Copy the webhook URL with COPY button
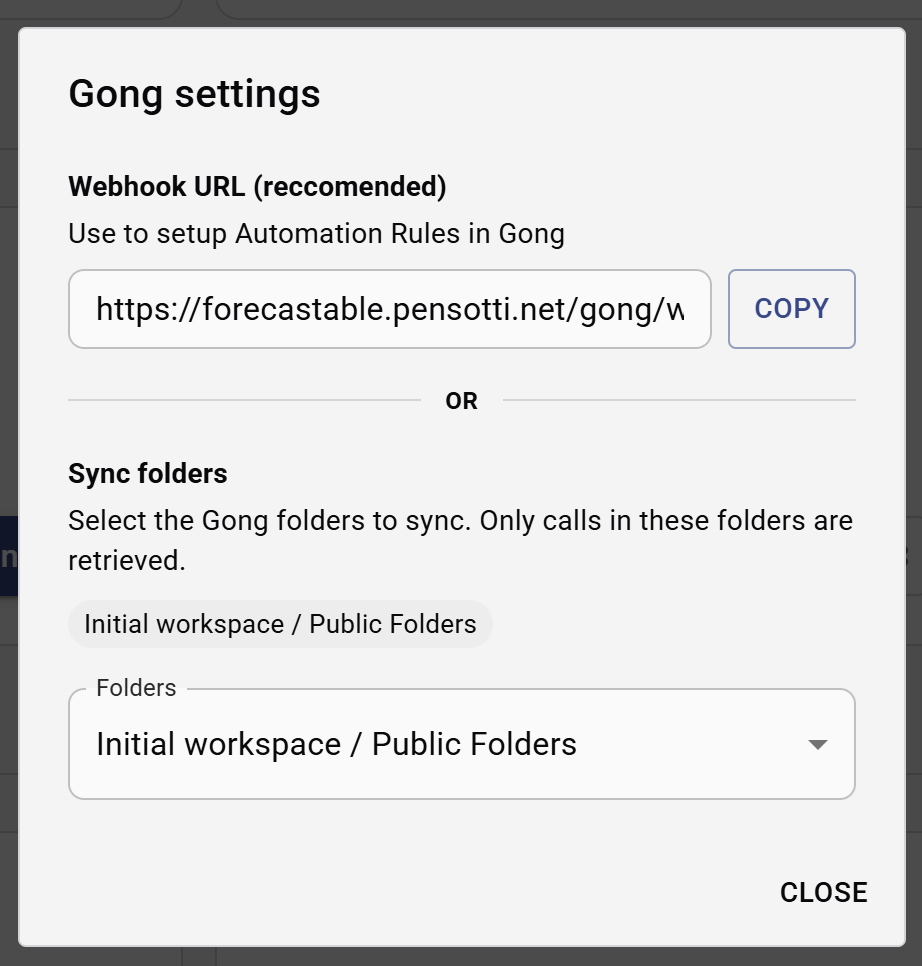The height and width of the screenshot is (966, 922). (x=791, y=309)
